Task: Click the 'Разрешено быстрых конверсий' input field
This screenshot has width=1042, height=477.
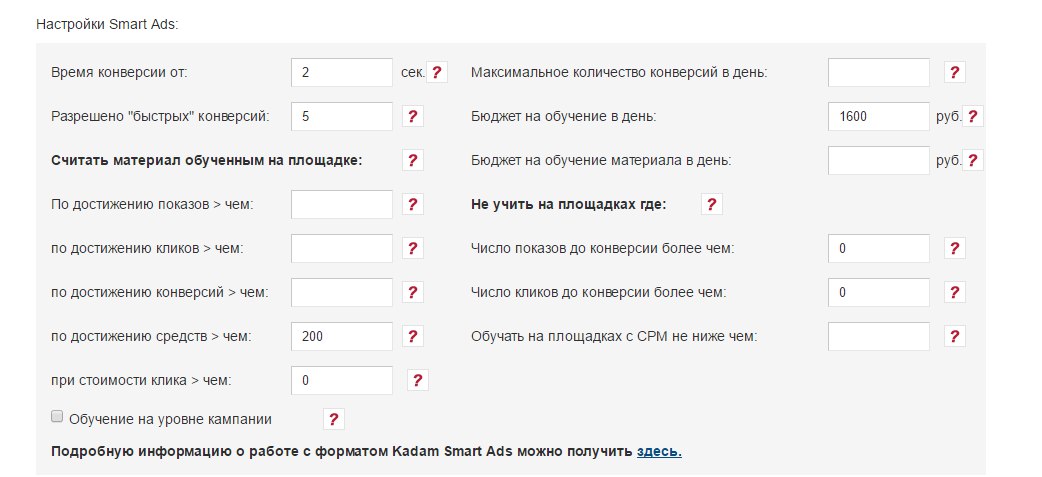Action: click(342, 116)
